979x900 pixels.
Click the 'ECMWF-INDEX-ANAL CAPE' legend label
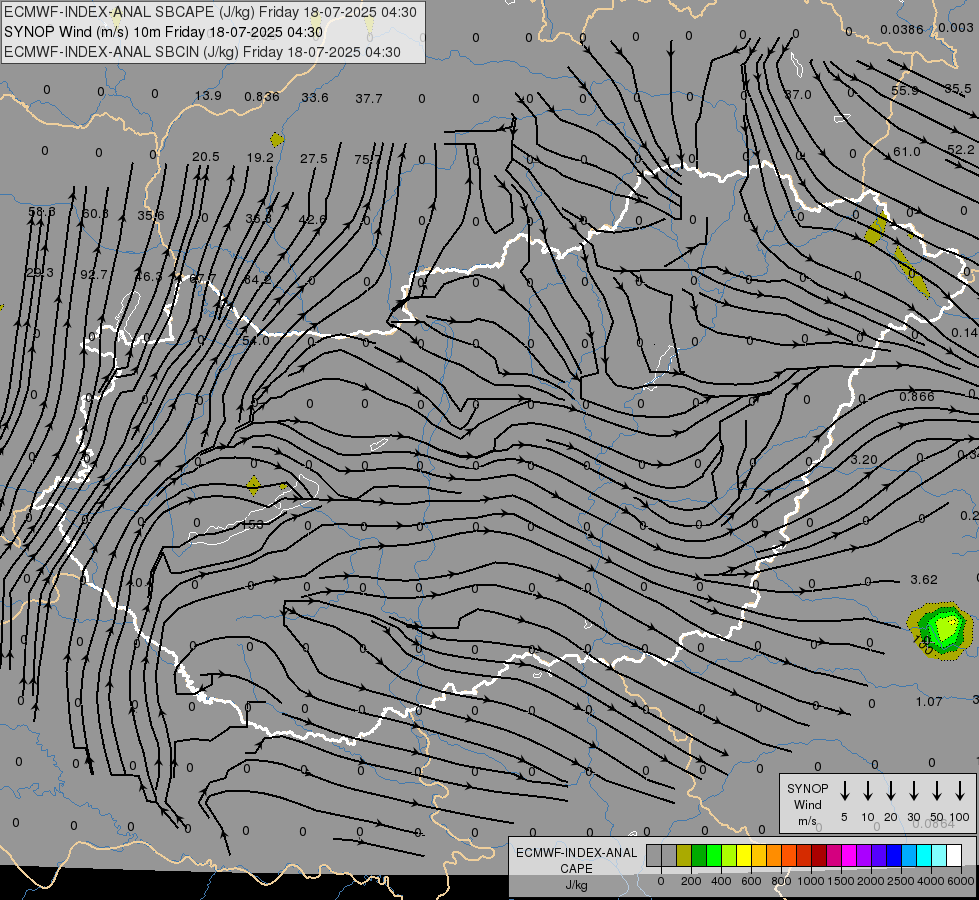576,861
